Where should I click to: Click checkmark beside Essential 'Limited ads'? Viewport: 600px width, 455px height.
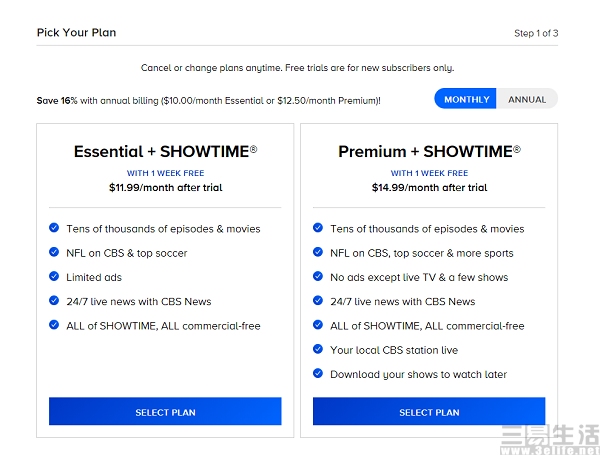click(54, 276)
